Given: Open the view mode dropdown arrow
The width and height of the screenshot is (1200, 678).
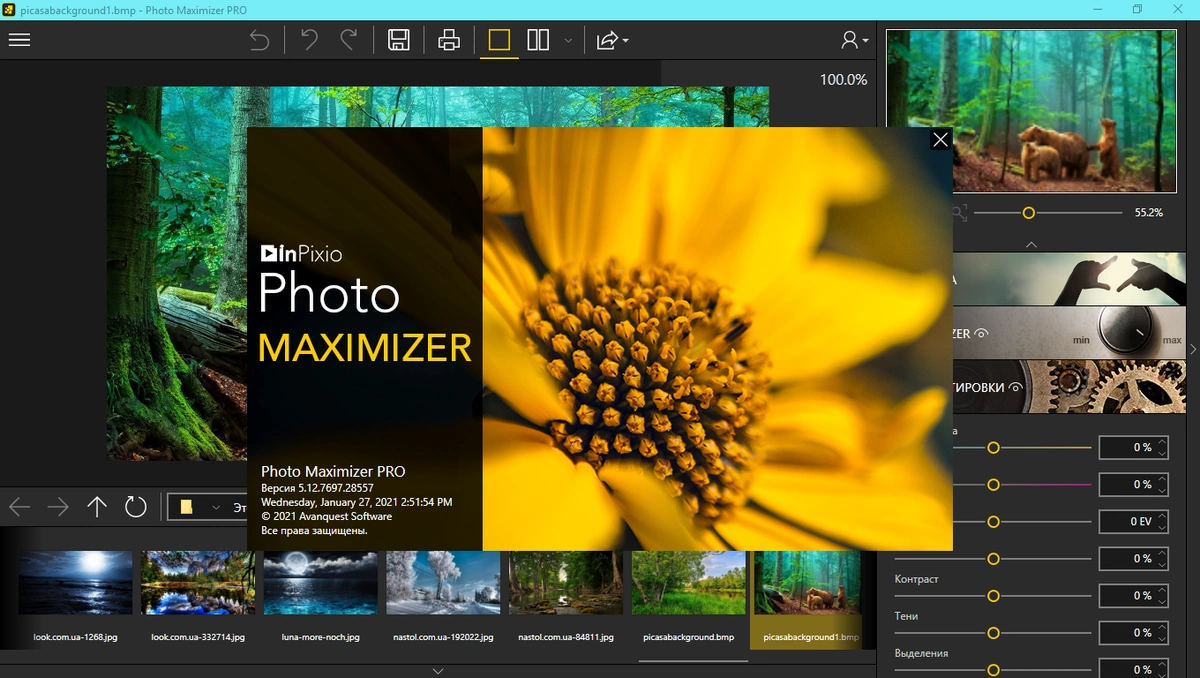Looking at the screenshot, I should pyautogui.click(x=568, y=41).
